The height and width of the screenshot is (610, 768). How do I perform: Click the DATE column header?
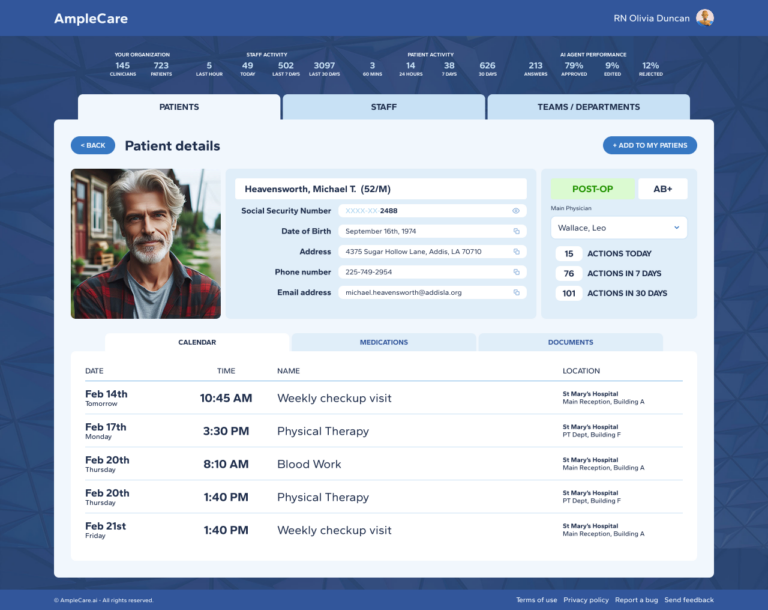tap(94, 371)
